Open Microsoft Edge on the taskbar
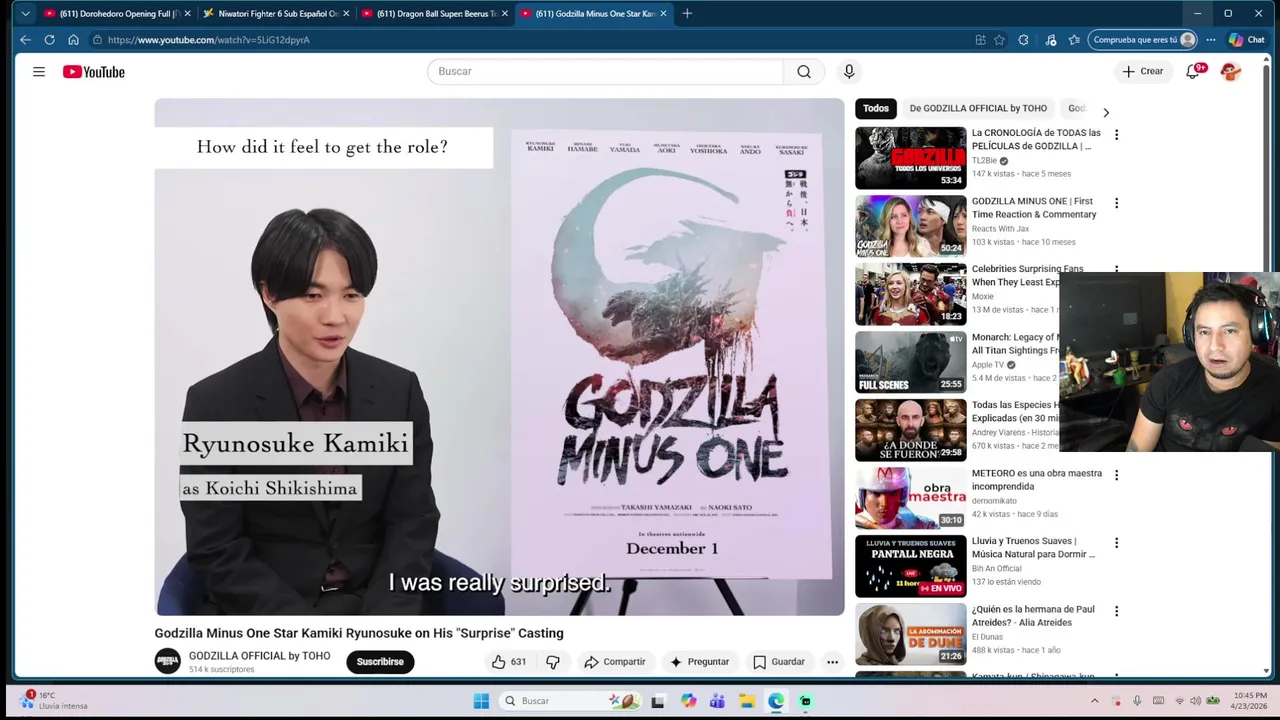 click(x=776, y=701)
